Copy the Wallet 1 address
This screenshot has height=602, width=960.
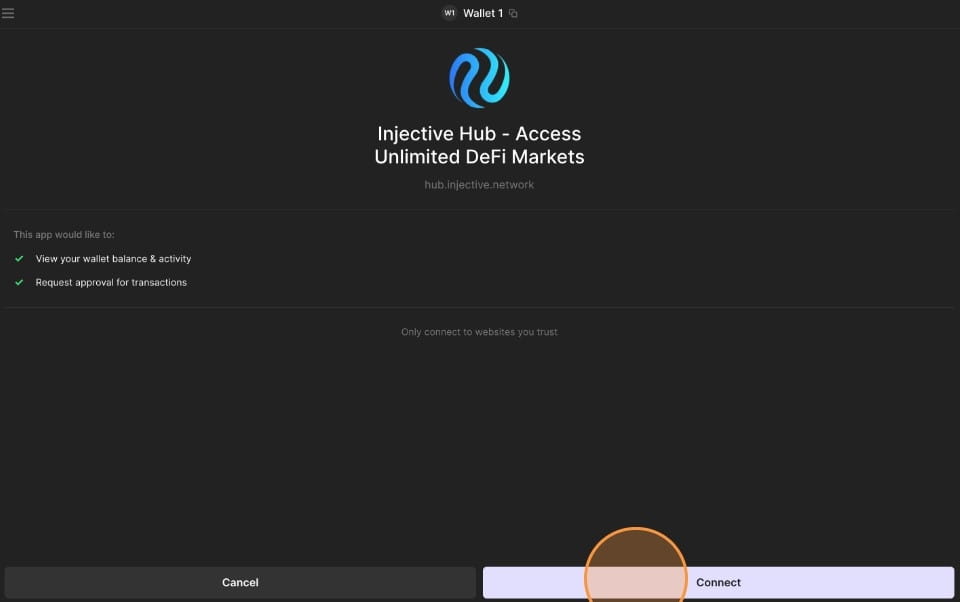click(x=513, y=13)
